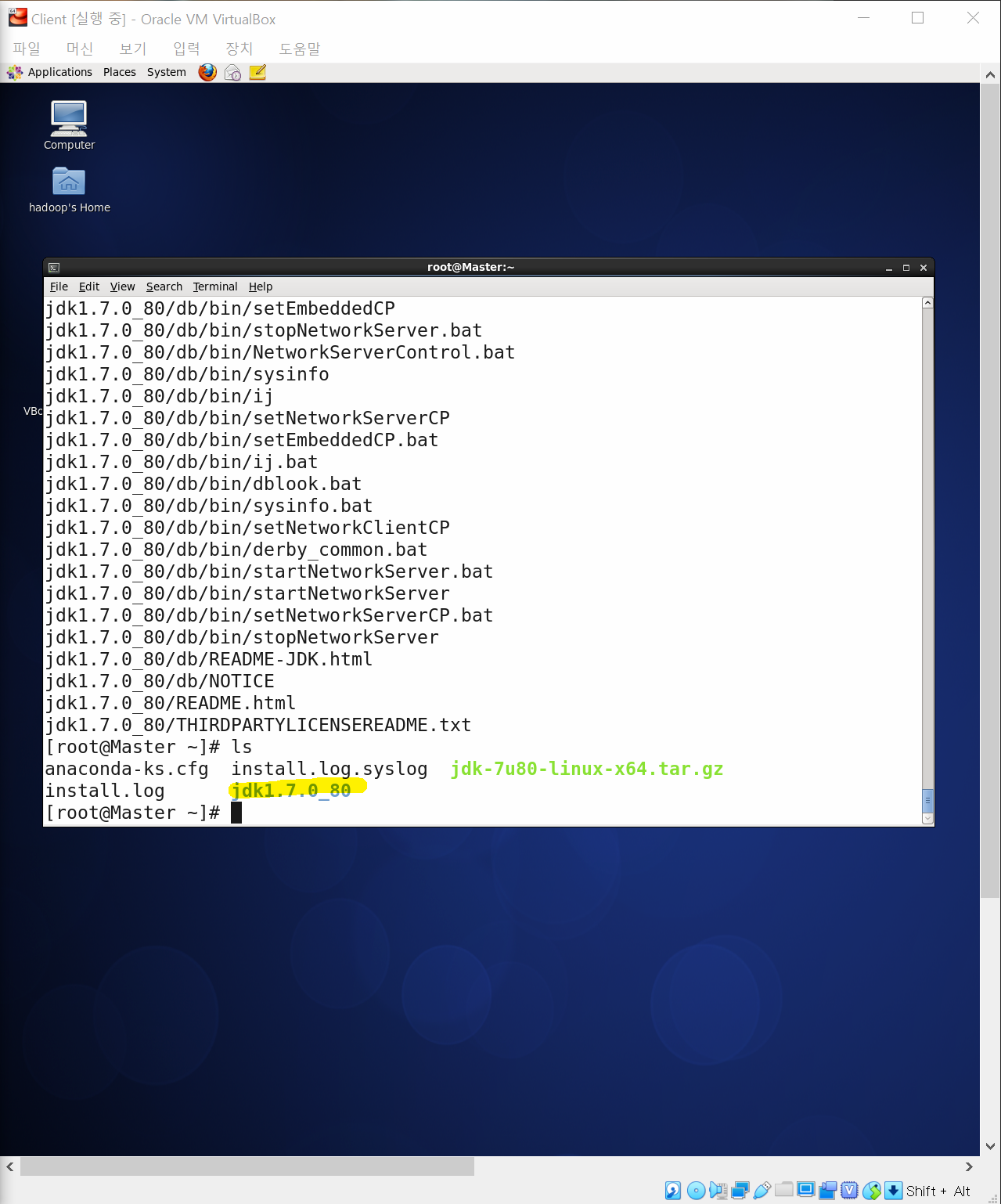Click VirtualBox vertical scroll up arrow
The width and height of the screenshot is (1001, 1204).
tap(990, 75)
